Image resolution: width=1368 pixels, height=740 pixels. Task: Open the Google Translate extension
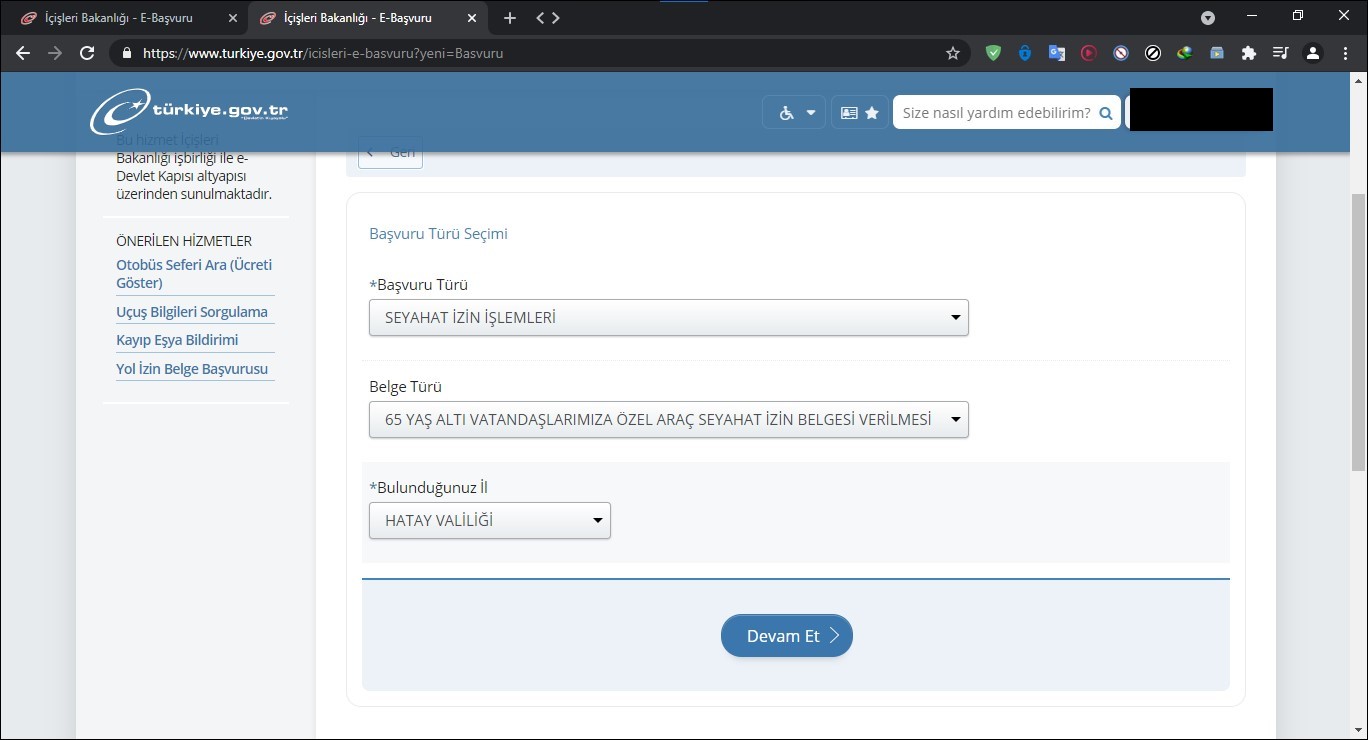click(x=1057, y=53)
